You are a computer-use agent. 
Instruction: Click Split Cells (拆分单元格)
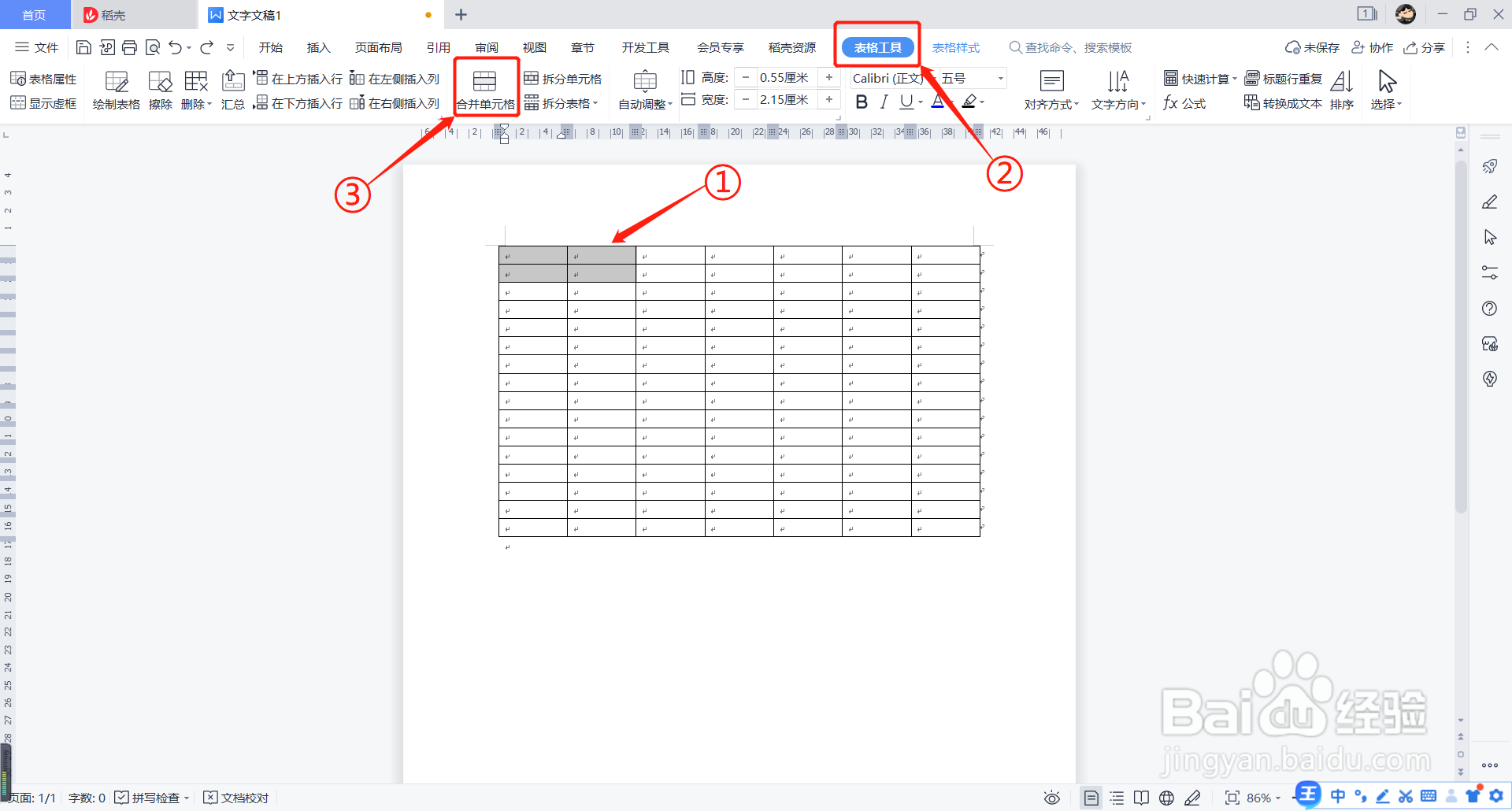pyautogui.click(x=563, y=79)
